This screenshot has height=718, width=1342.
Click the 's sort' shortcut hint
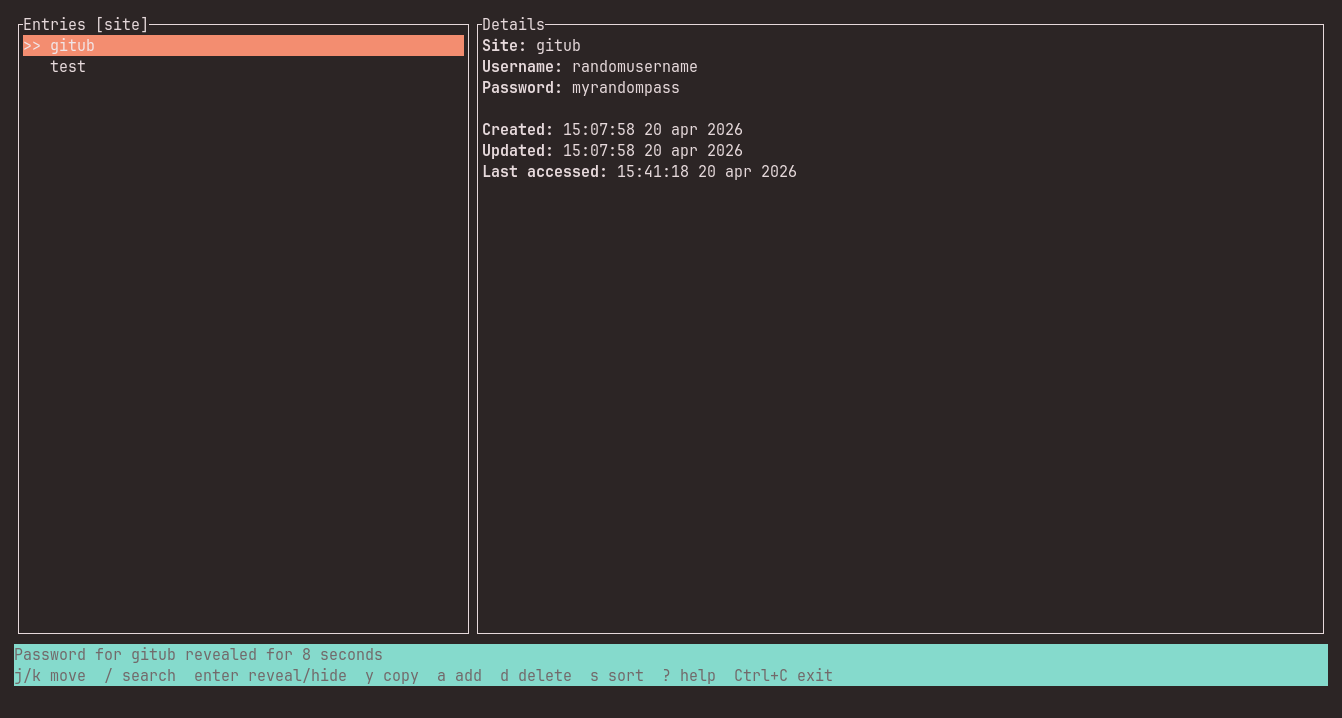(617, 676)
